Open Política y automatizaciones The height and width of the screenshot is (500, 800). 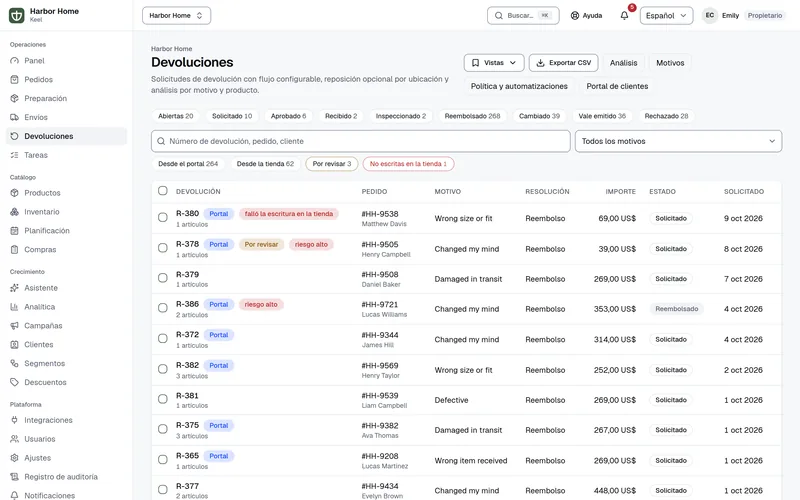tap(519, 86)
